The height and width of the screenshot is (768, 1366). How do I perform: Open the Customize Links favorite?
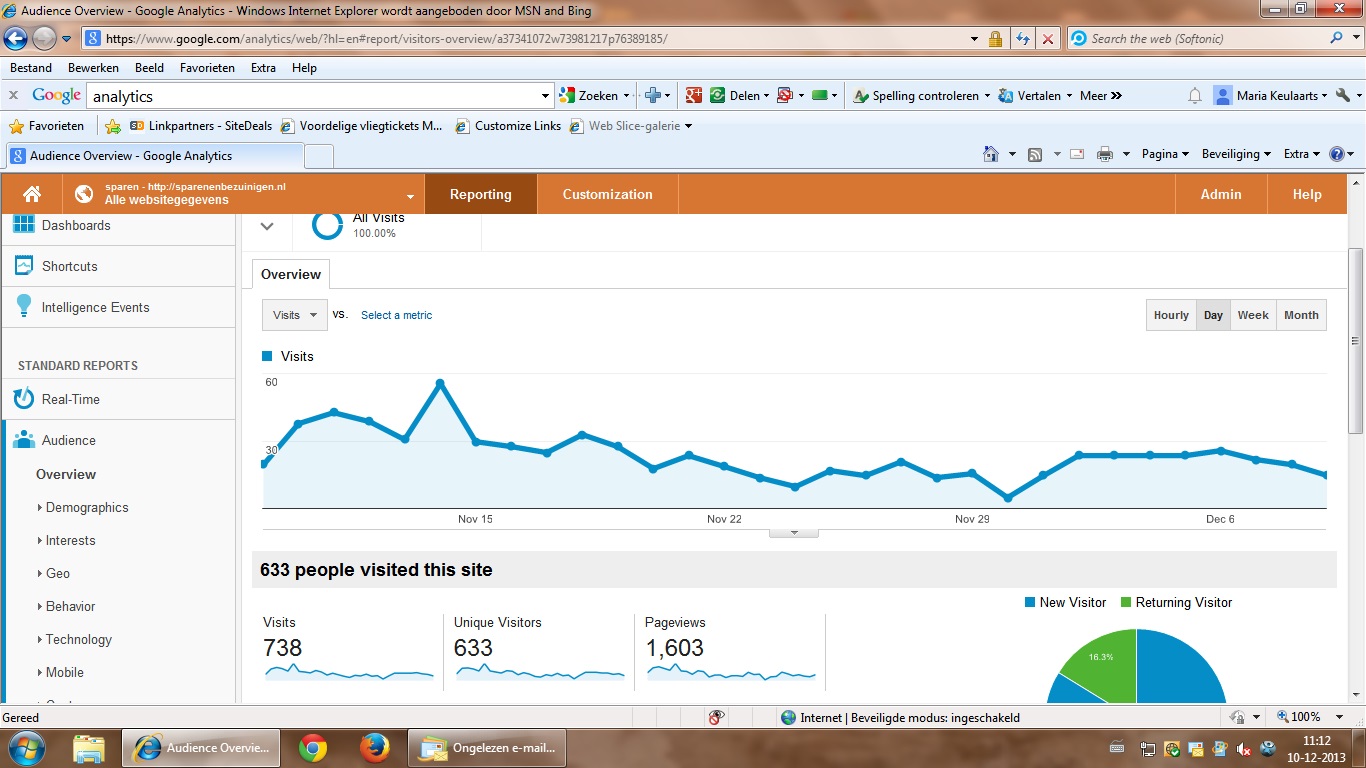click(508, 126)
